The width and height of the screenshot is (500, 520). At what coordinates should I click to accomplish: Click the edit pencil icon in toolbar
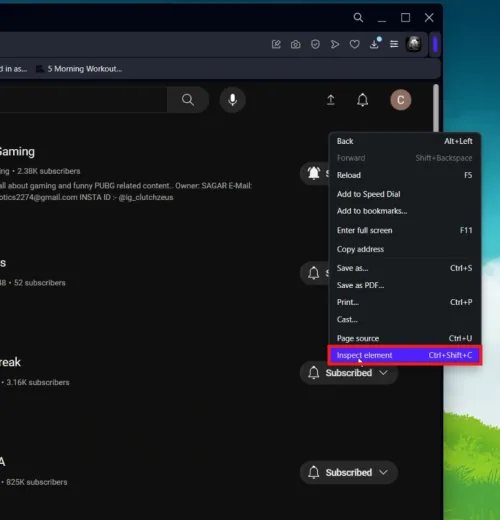point(276,44)
